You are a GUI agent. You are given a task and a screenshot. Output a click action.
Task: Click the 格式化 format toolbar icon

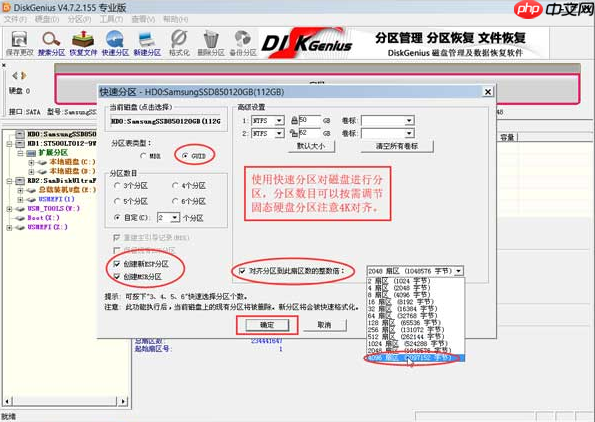pyautogui.click(x=179, y=43)
